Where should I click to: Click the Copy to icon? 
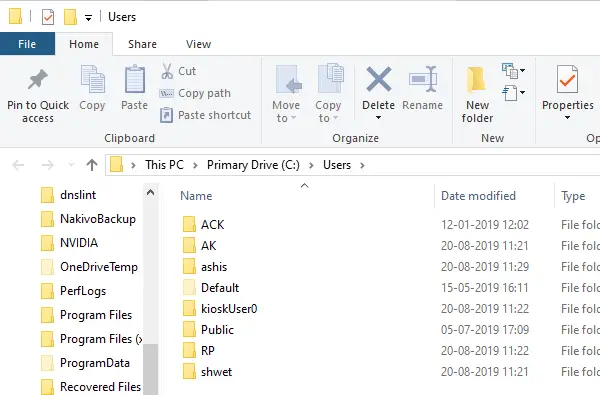point(331,79)
